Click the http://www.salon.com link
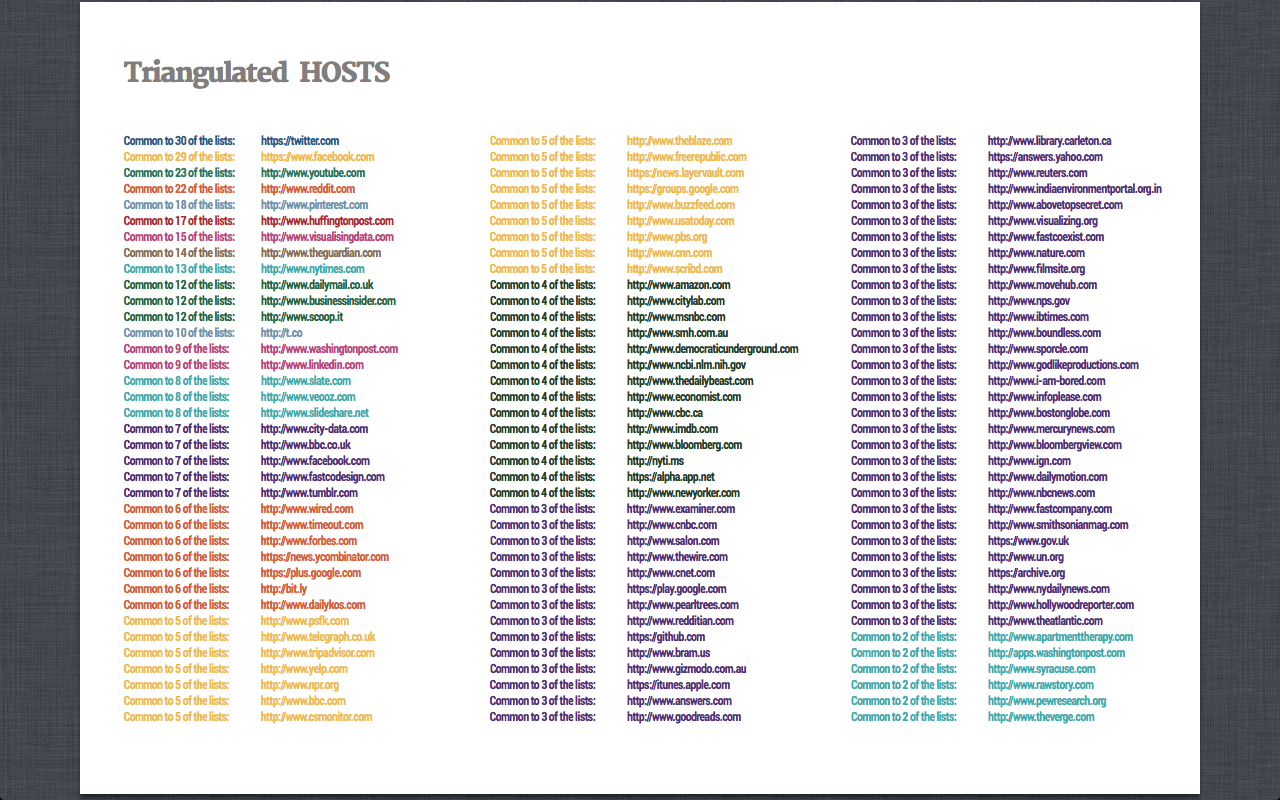The image size is (1280, 800). 673,541
